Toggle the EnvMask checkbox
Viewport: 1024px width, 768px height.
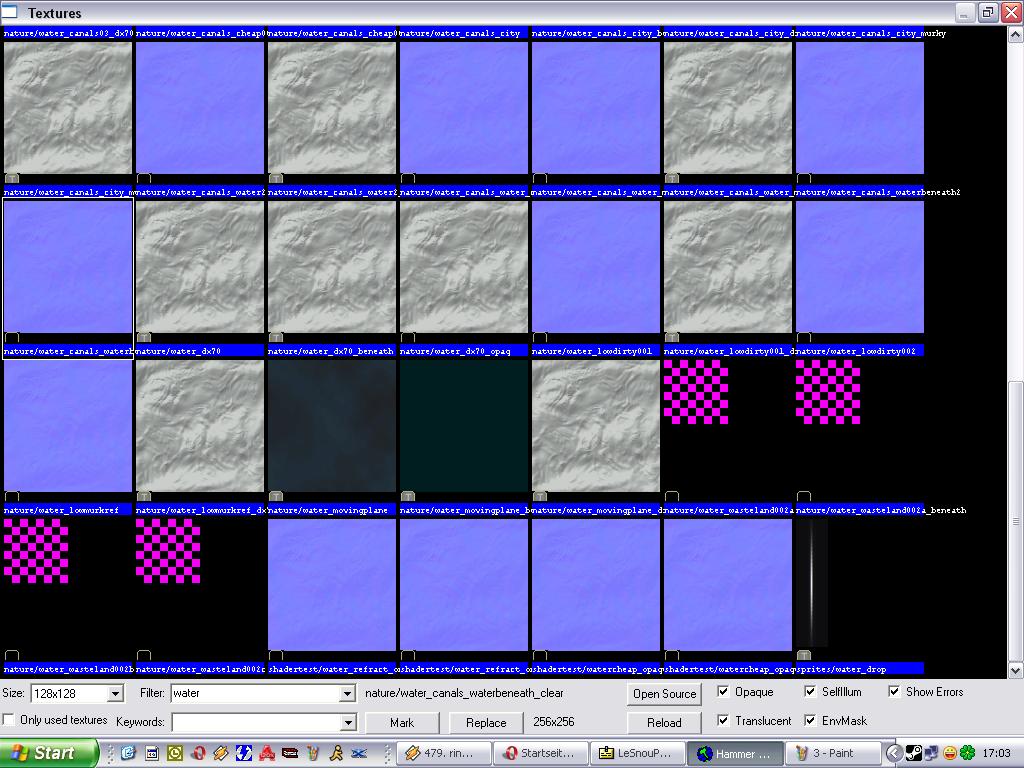point(810,720)
